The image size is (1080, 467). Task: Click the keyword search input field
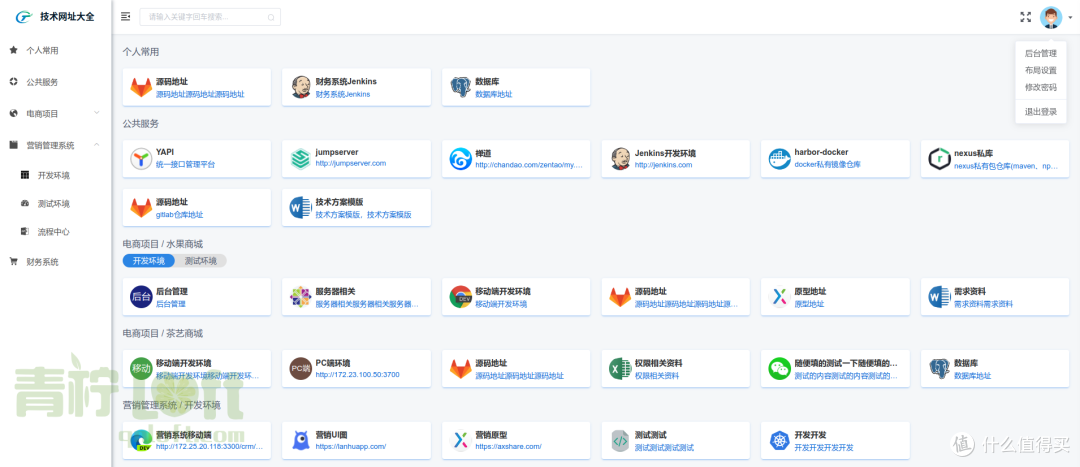tap(210, 17)
